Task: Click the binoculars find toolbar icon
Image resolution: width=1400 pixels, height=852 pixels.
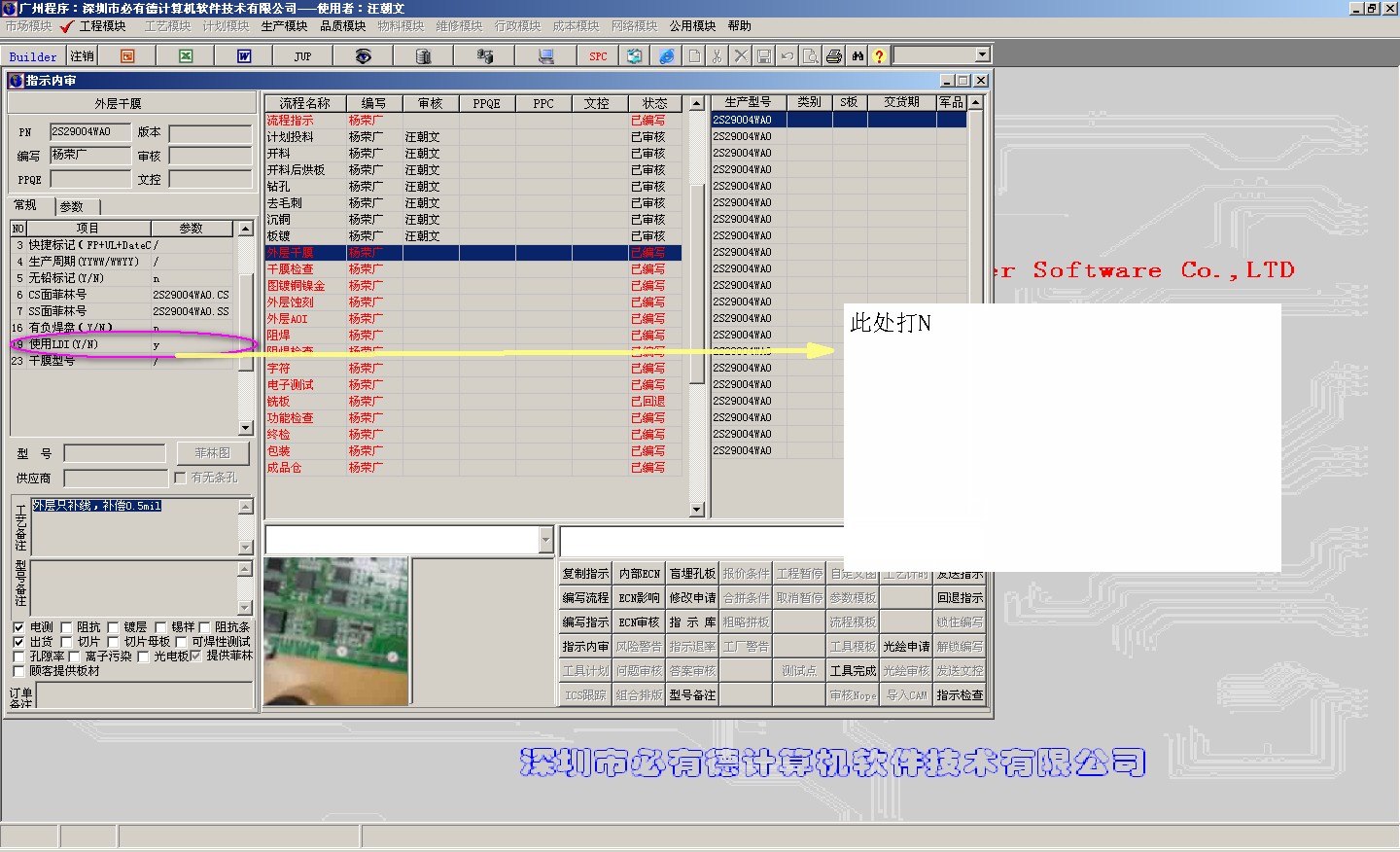Action: click(857, 56)
